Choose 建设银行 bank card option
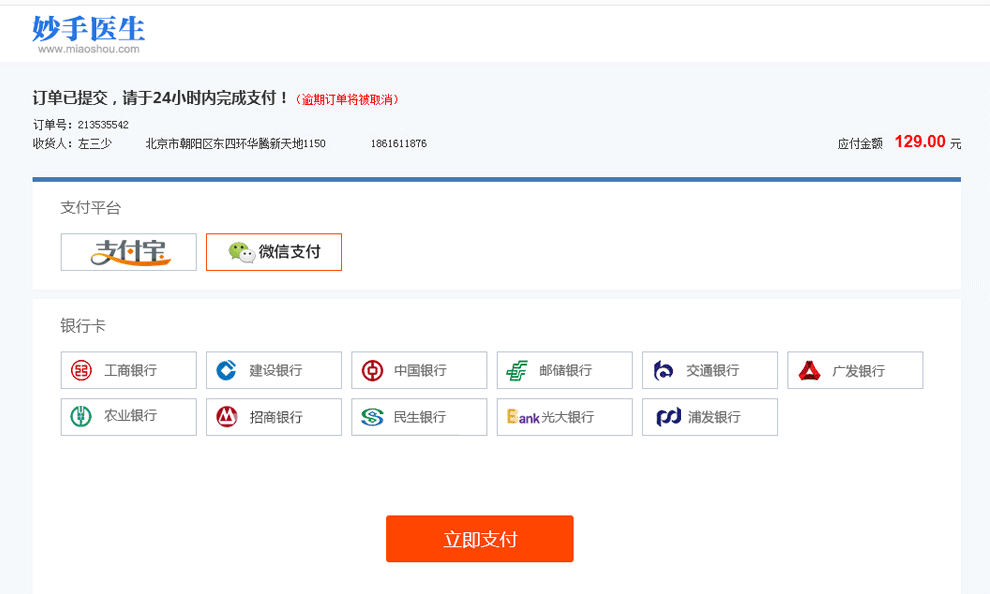This screenshot has width=990, height=594. [x=274, y=370]
